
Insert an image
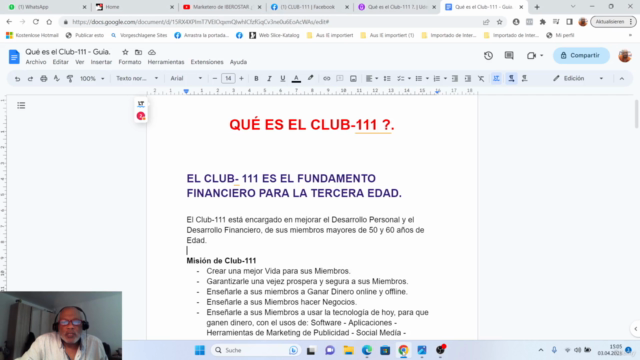(x=353, y=78)
